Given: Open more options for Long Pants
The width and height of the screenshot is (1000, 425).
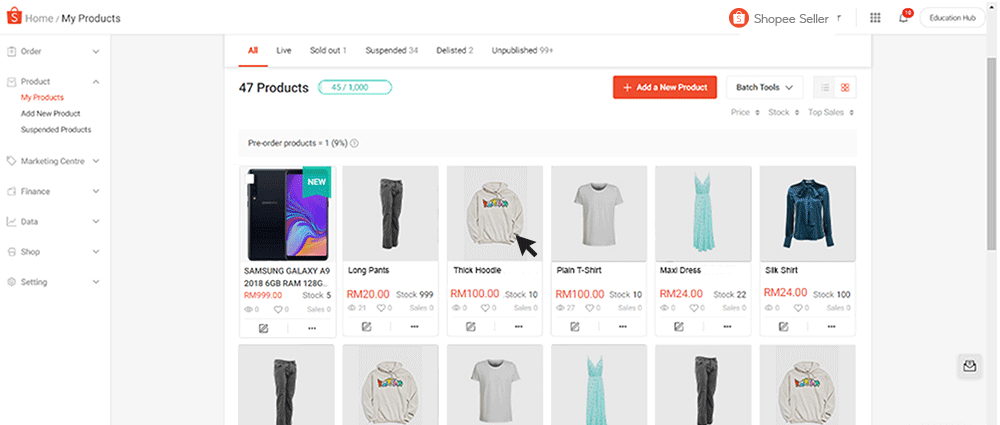Looking at the screenshot, I should pyautogui.click(x=415, y=326).
